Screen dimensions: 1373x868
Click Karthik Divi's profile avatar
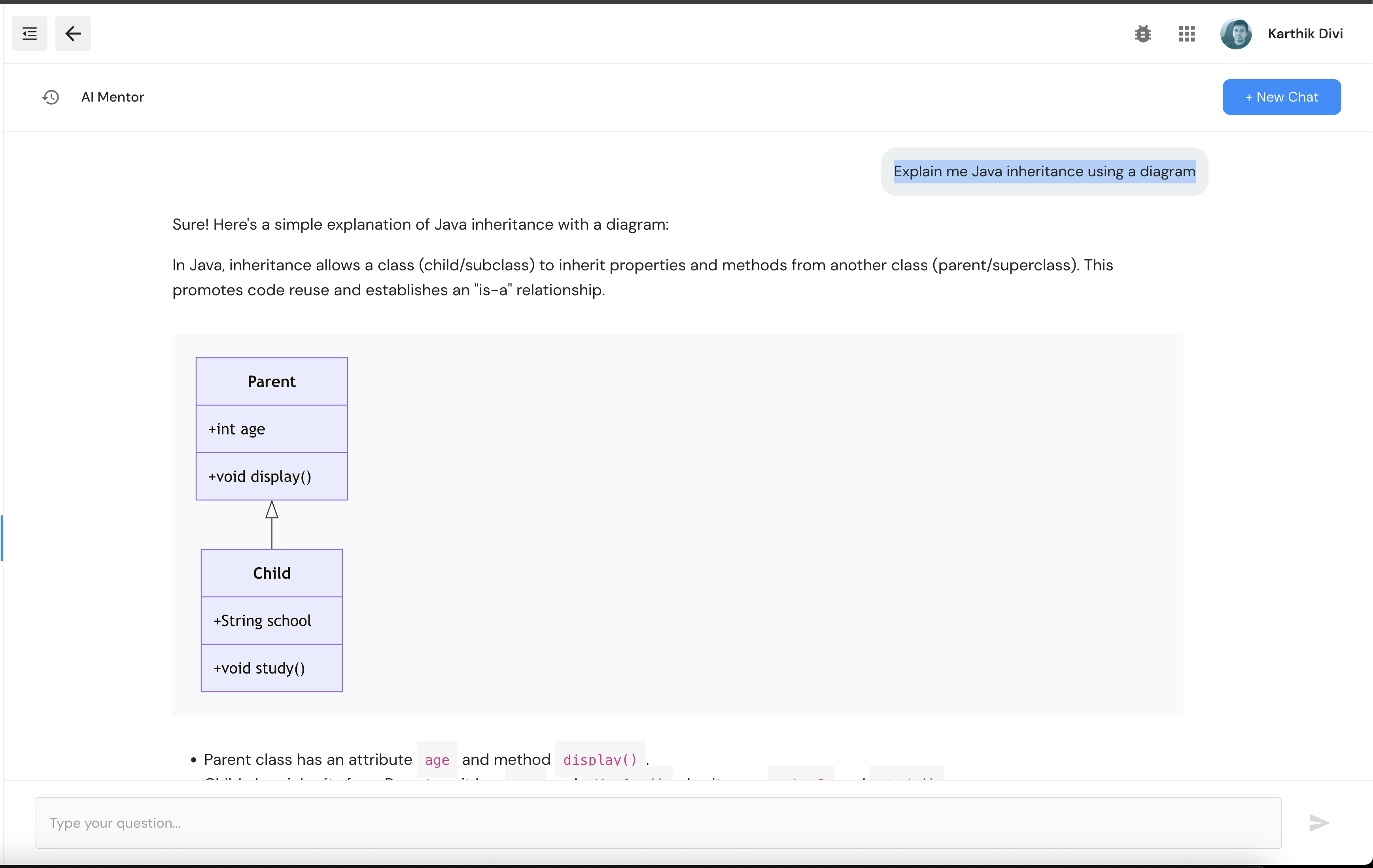pos(1236,34)
